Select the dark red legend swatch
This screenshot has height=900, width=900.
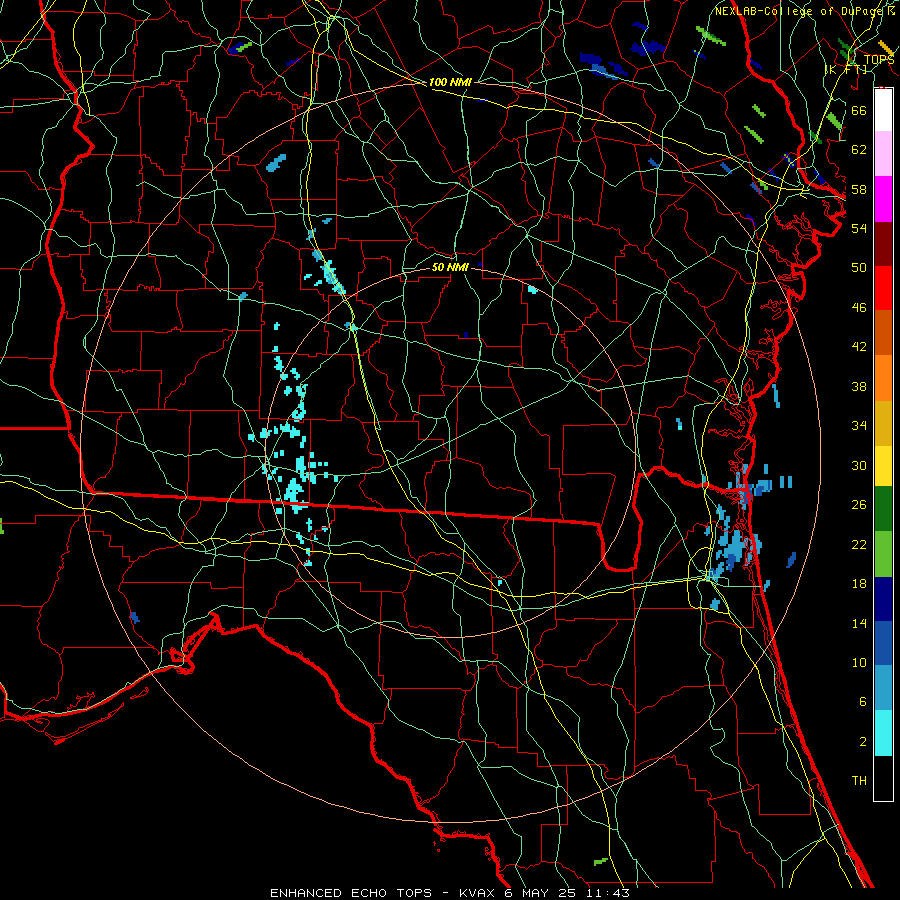(x=883, y=244)
